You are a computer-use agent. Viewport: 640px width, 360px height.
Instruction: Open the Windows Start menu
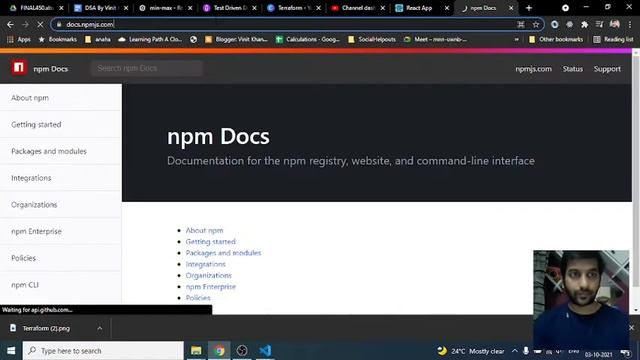(x=11, y=350)
